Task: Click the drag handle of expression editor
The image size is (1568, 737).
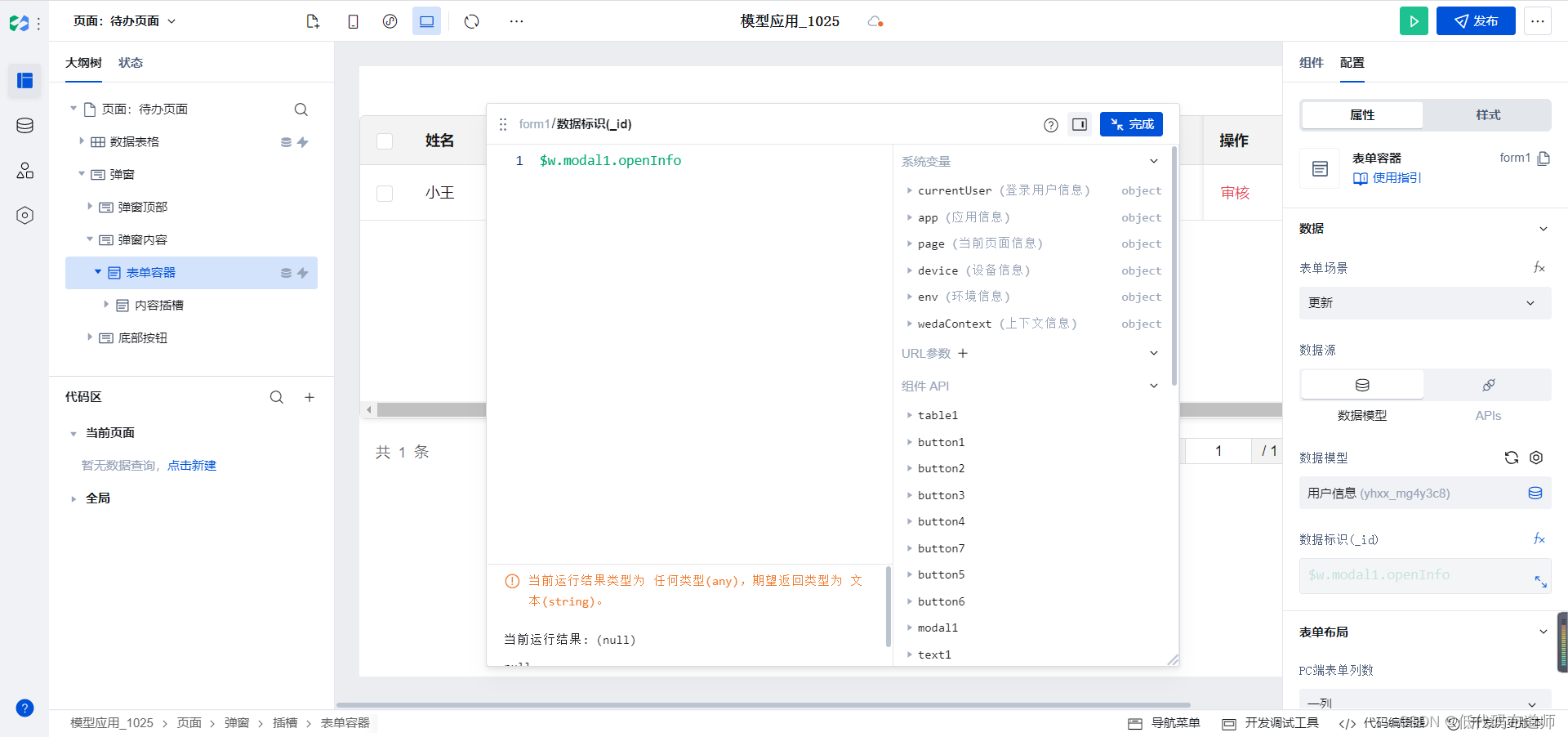Action: [503, 124]
